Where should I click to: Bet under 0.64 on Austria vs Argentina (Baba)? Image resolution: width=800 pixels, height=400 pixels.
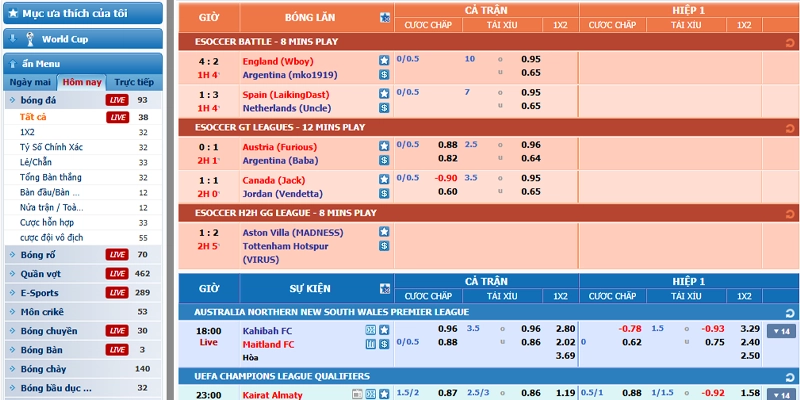(531, 158)
